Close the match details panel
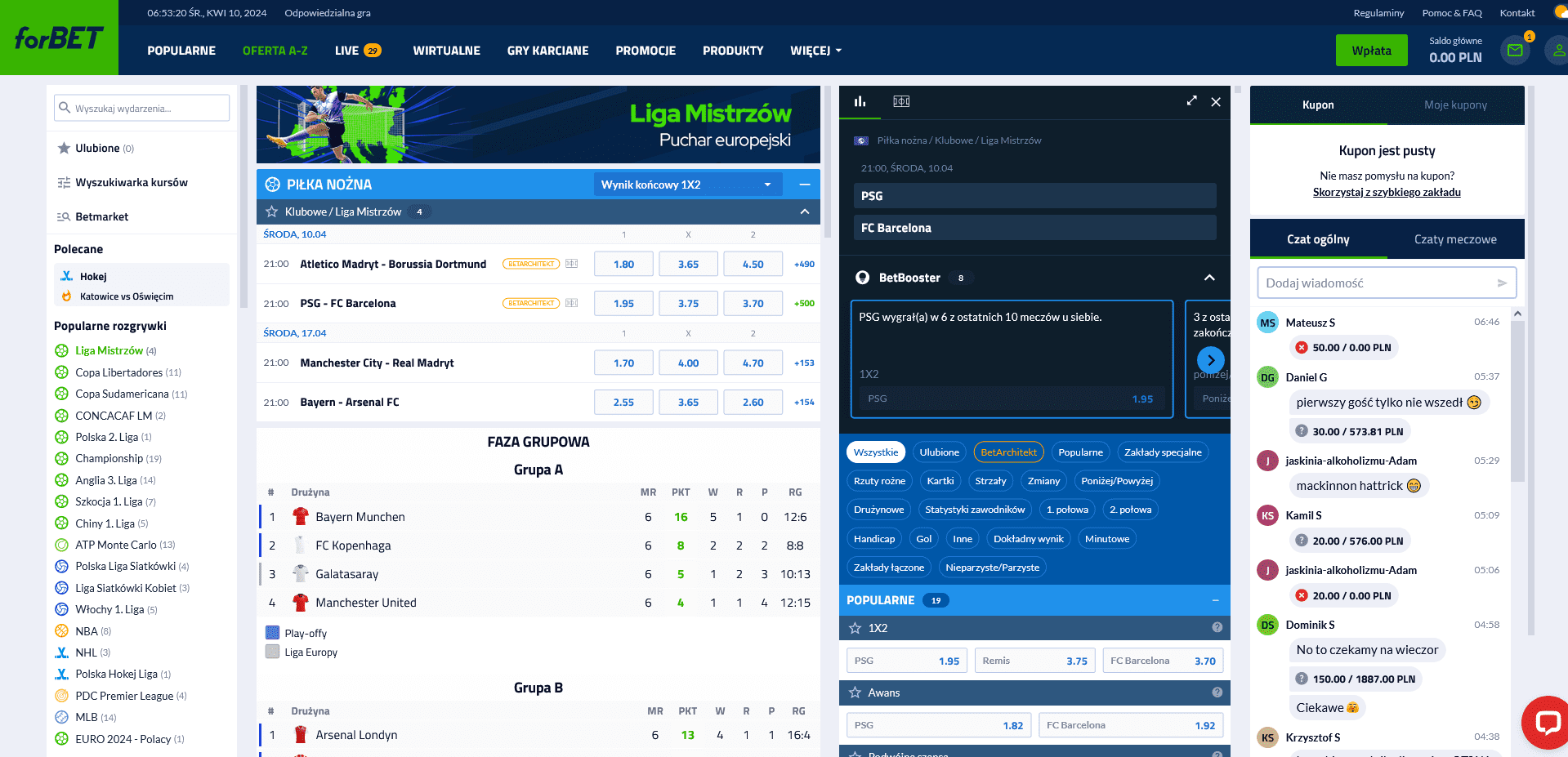The width and height of the screenshot is (1568, 757). (1216, 101)
